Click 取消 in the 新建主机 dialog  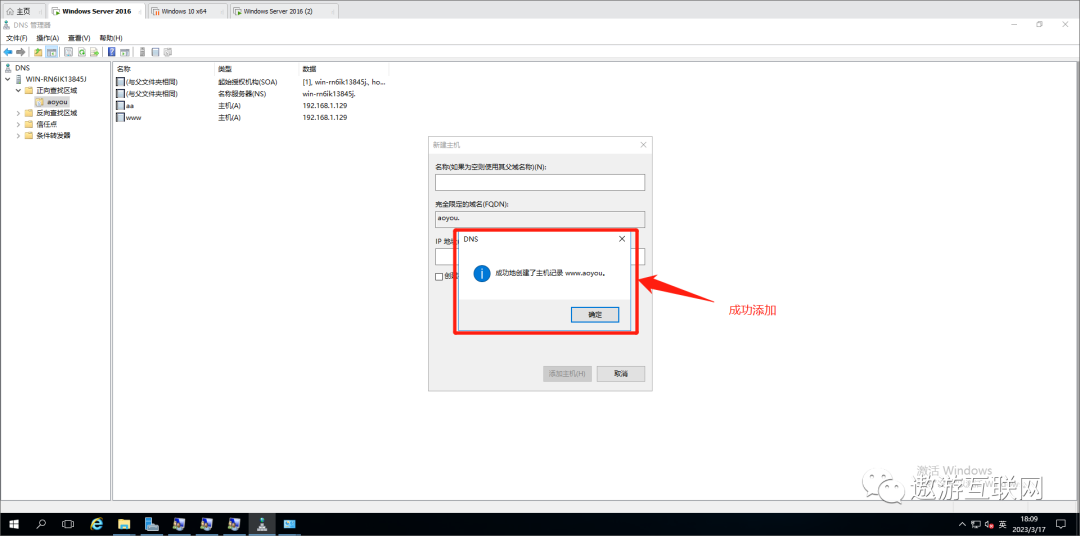[x=621, y=373]
